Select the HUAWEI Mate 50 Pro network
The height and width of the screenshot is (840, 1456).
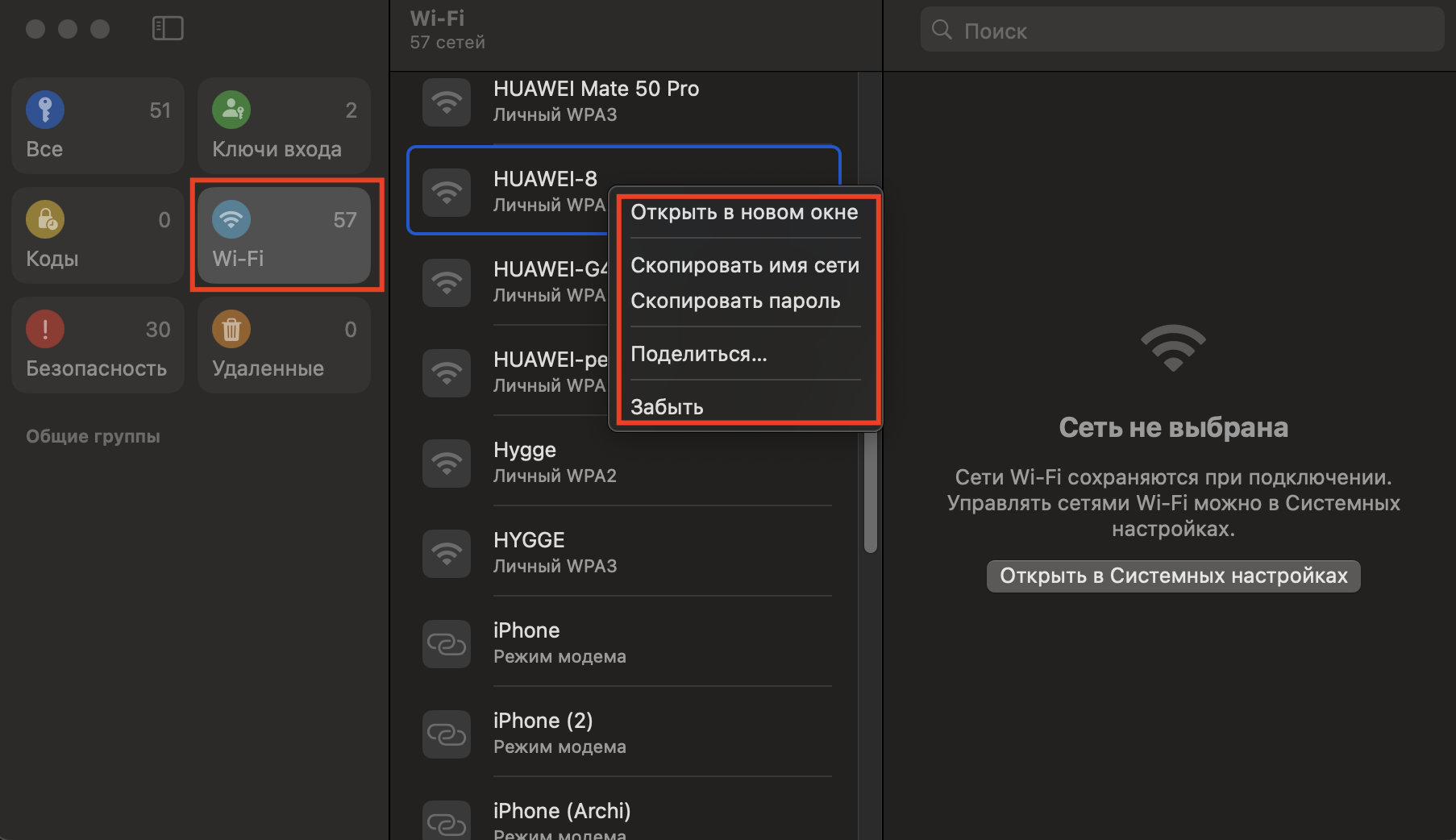[596, 89]
